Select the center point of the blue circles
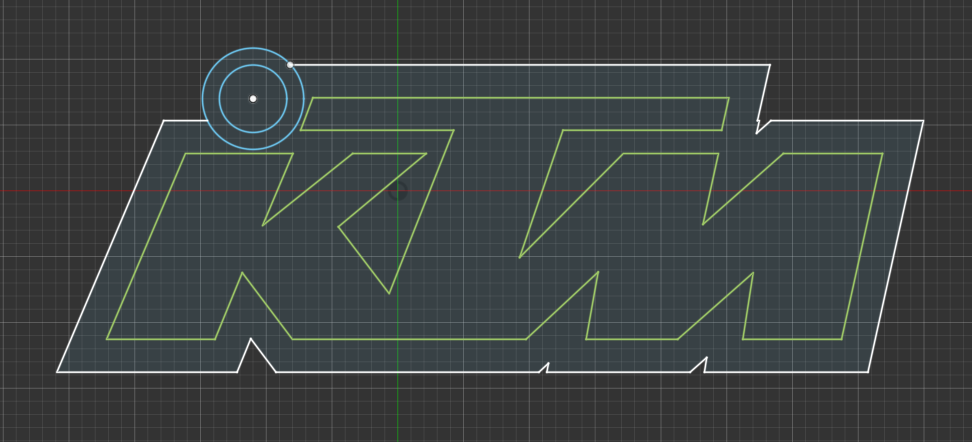 pyautogui.click(x=253, y=99)
